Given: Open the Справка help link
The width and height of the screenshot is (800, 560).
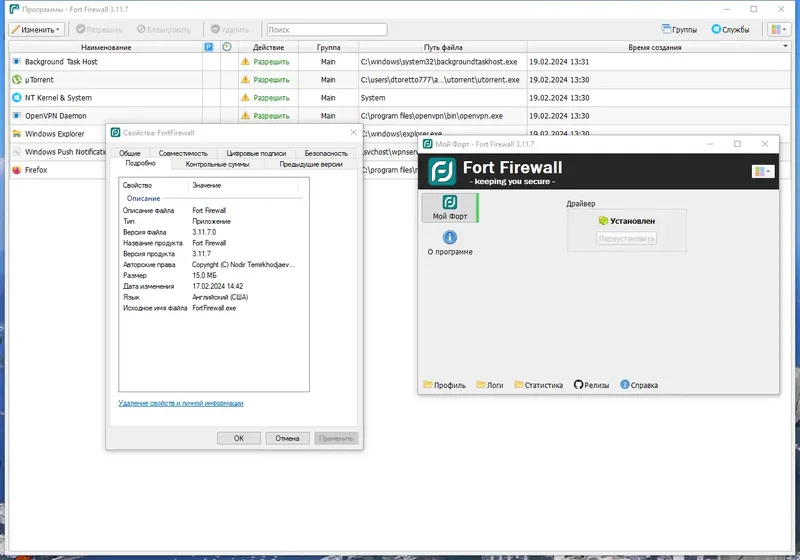Looking at the screenshot, I should (639, 385).
